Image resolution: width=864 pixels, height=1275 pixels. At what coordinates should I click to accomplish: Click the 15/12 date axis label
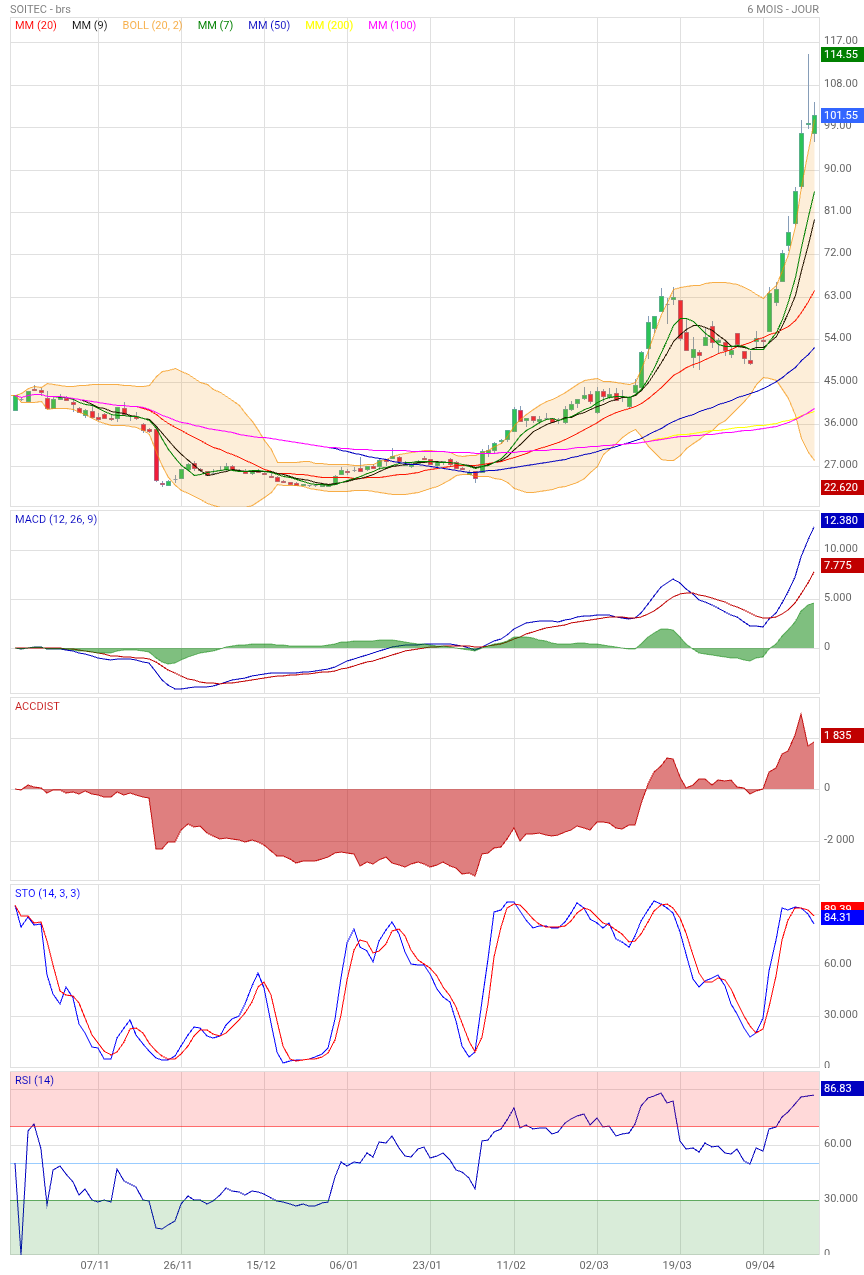click(x=261, y=1265)
